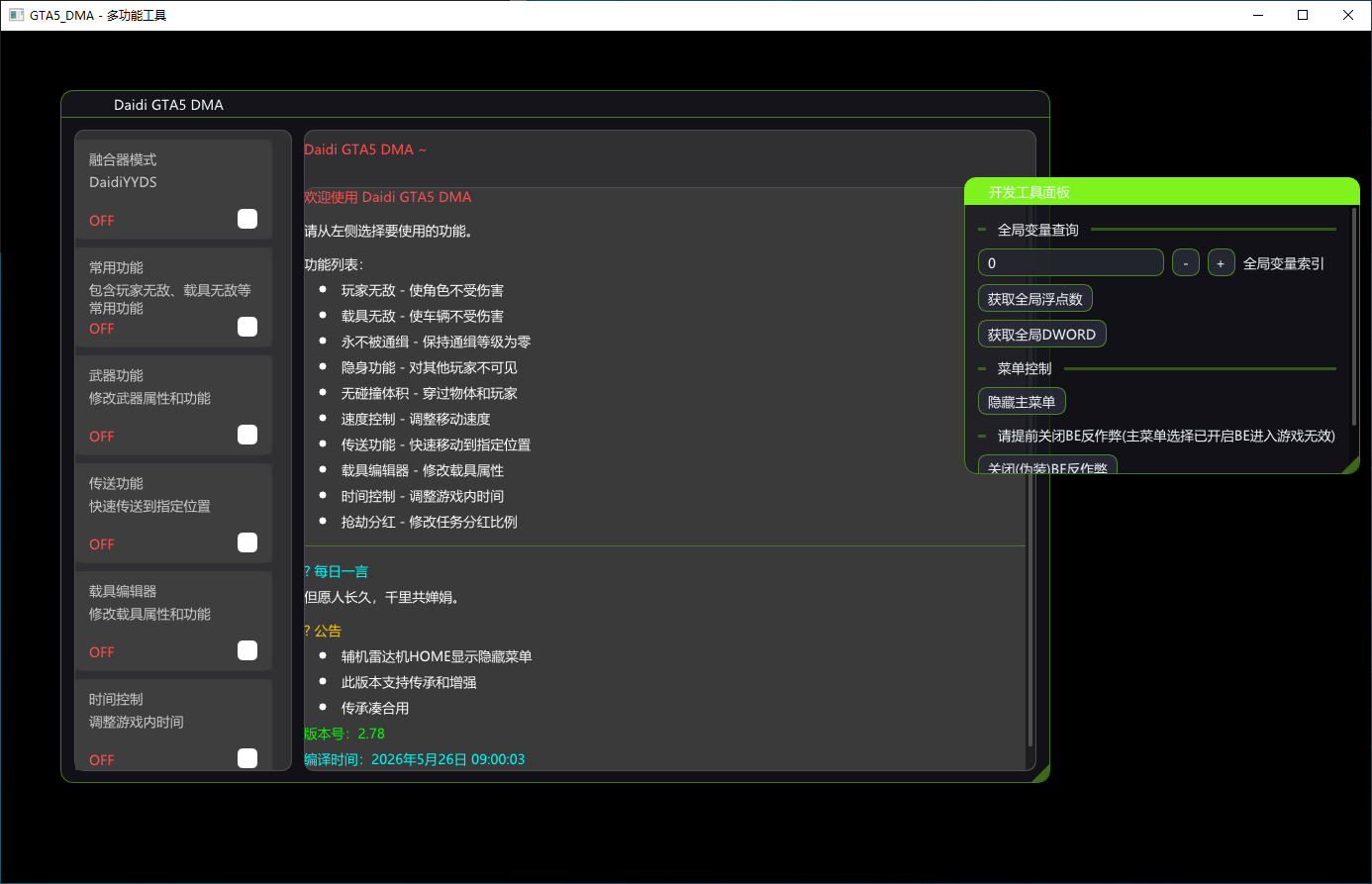Click the Daidi GTA5 DMA title bar
This screenshot has width=1372, height=884.
554,104
